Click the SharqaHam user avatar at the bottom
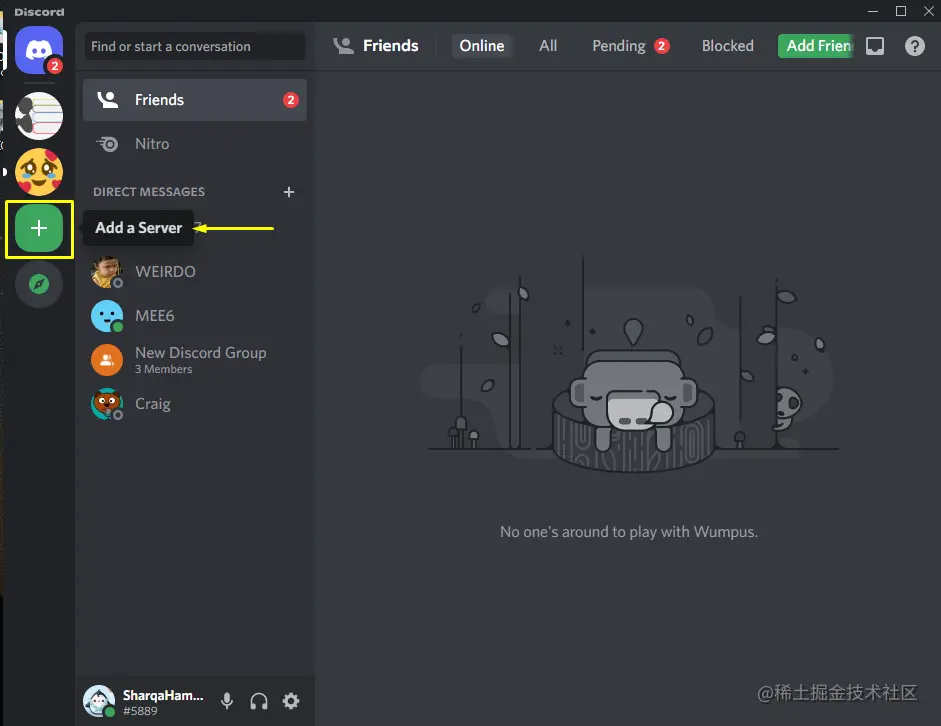This screenshot has width=941, height=726. point(99,701)
